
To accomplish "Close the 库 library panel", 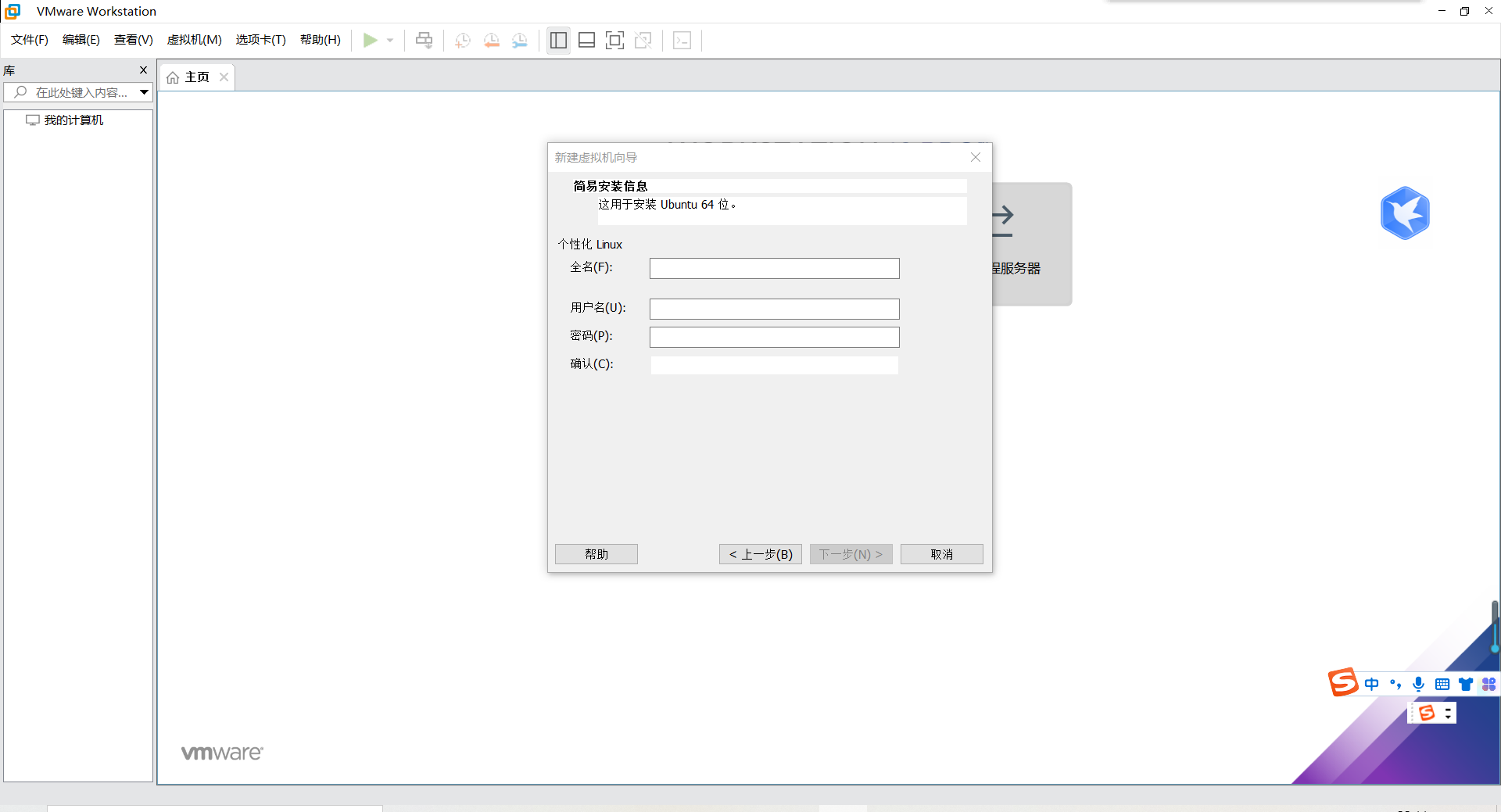I will [x=143, y=70].
